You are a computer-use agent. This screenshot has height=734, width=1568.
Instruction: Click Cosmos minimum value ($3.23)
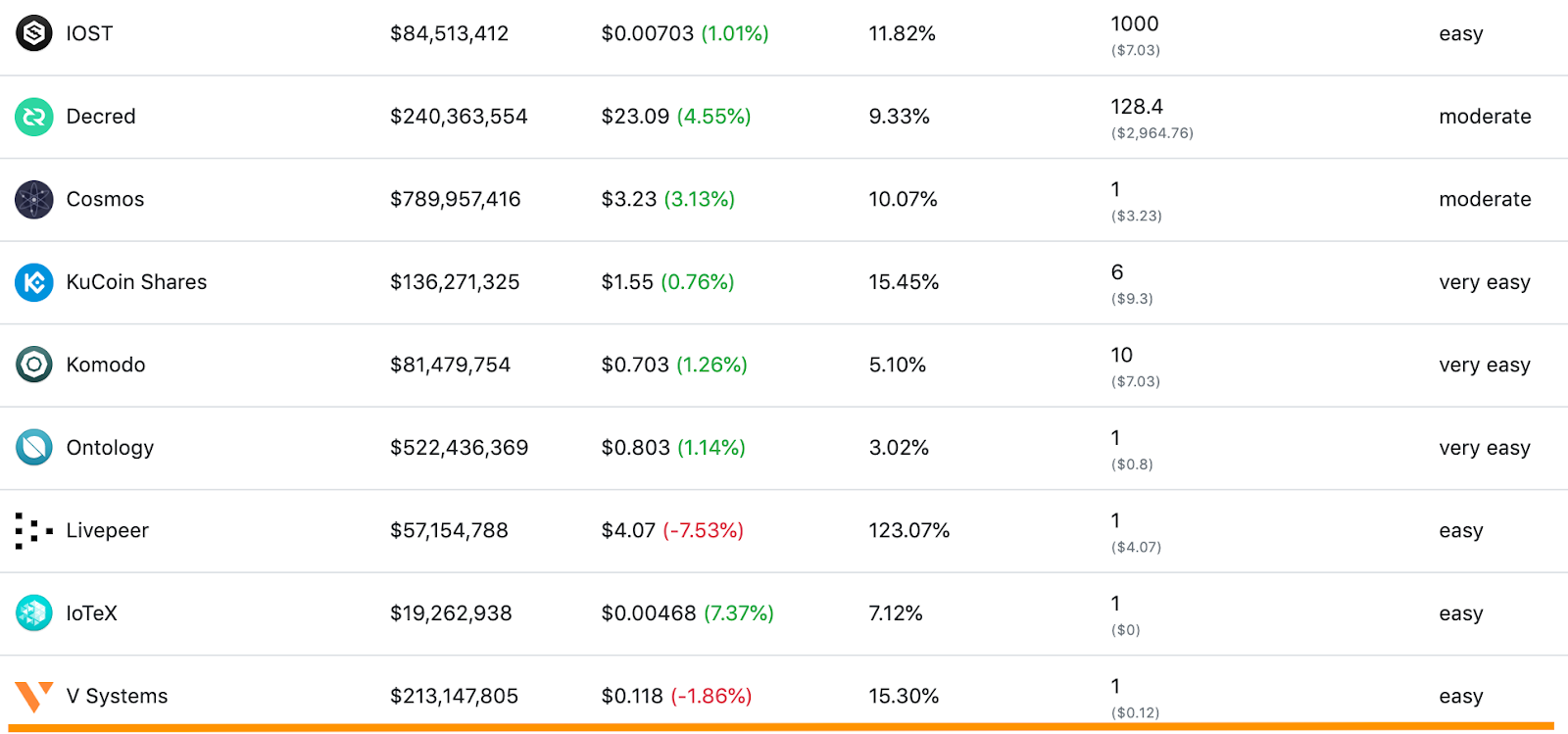coord(1137,216)
